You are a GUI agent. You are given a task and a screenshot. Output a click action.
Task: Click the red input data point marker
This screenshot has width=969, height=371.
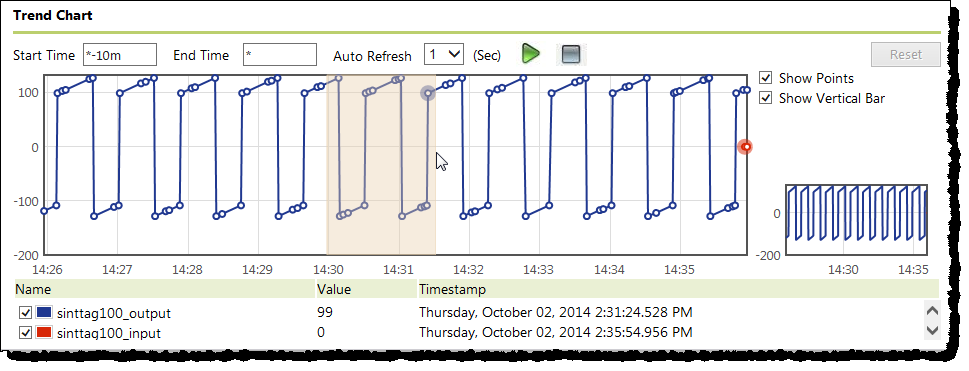pyautogui.click(x=746, y=147)
